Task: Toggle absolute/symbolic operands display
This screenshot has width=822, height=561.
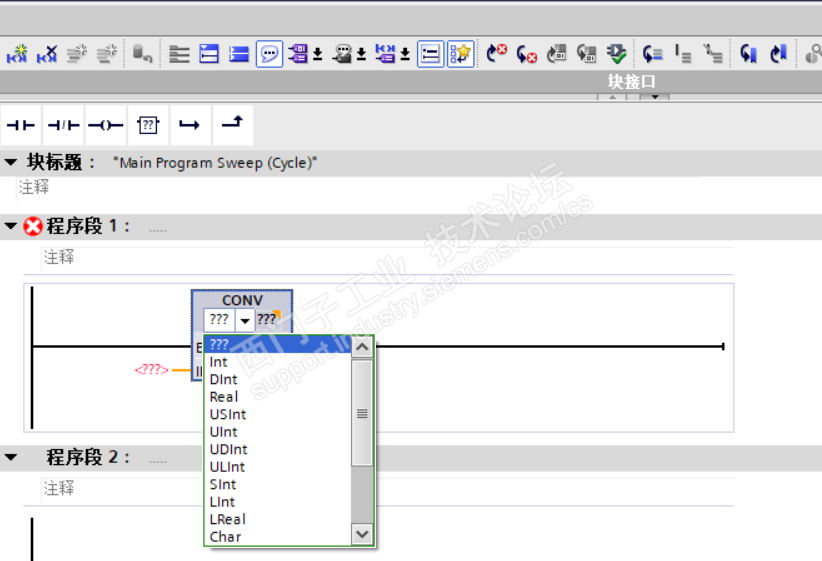Action: tap(298, 54)
